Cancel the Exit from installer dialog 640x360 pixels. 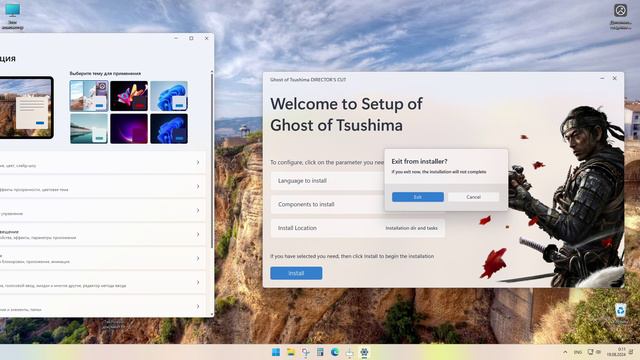473,197
